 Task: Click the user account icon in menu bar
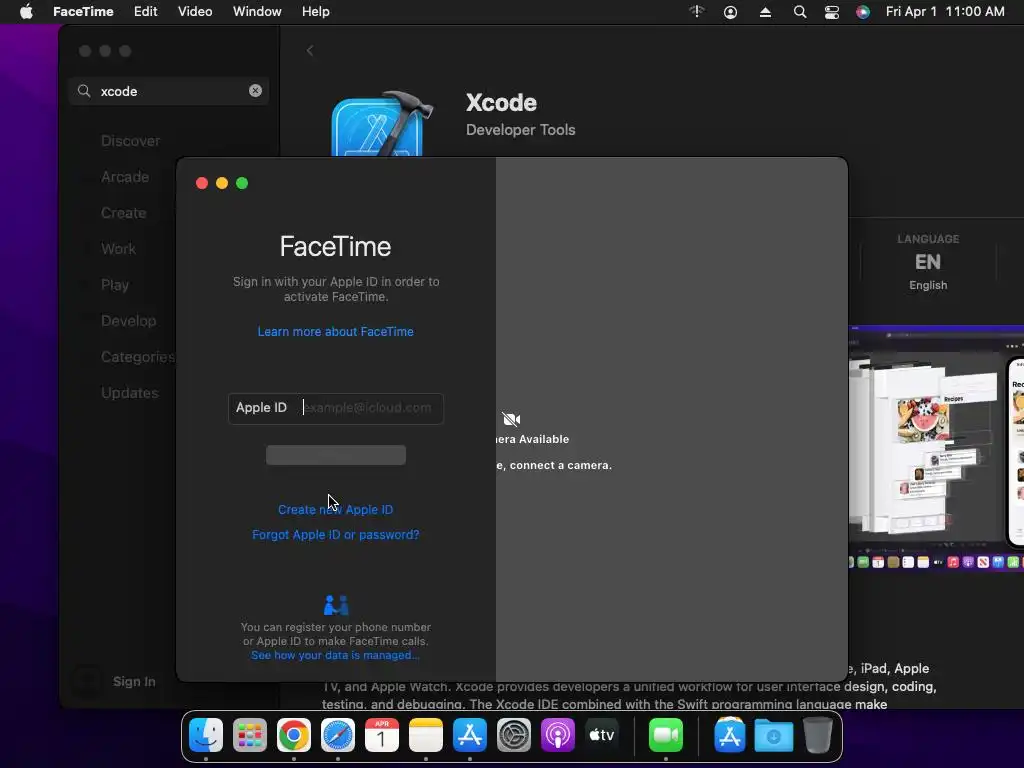point(730,12)
